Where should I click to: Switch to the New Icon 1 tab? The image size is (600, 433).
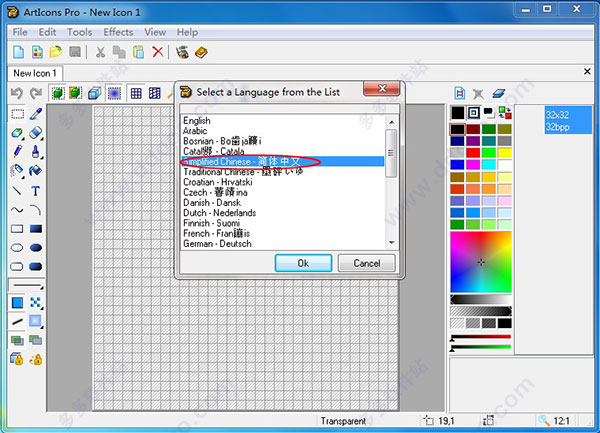point(35,73)
